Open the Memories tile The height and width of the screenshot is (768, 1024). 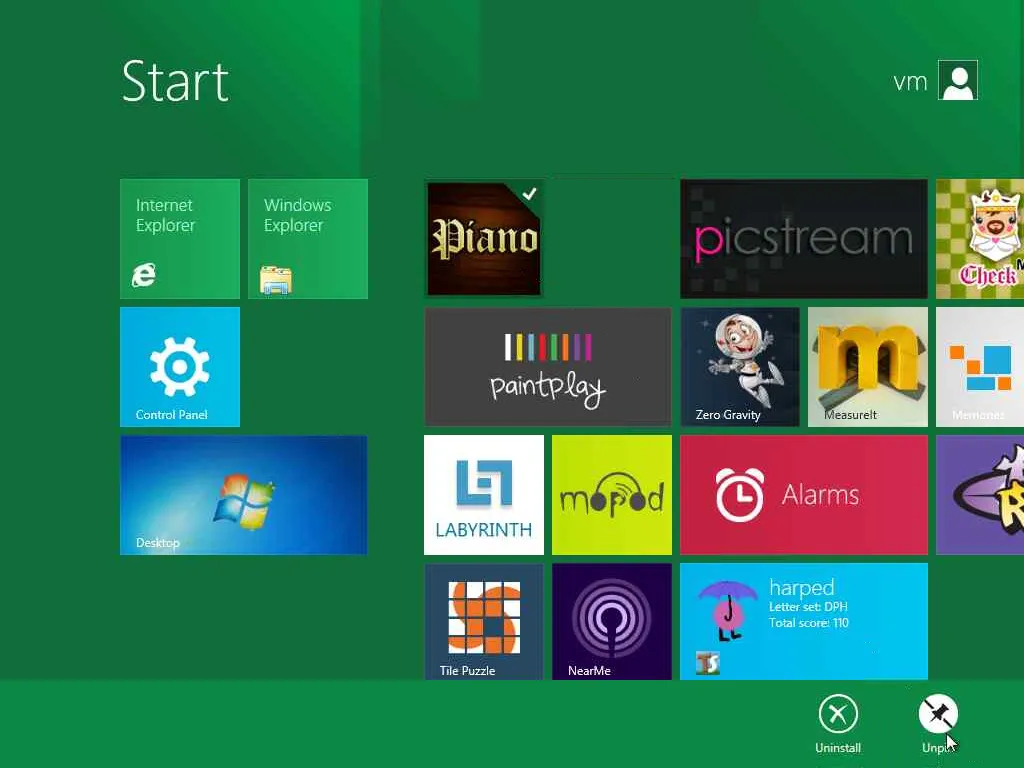980,366
